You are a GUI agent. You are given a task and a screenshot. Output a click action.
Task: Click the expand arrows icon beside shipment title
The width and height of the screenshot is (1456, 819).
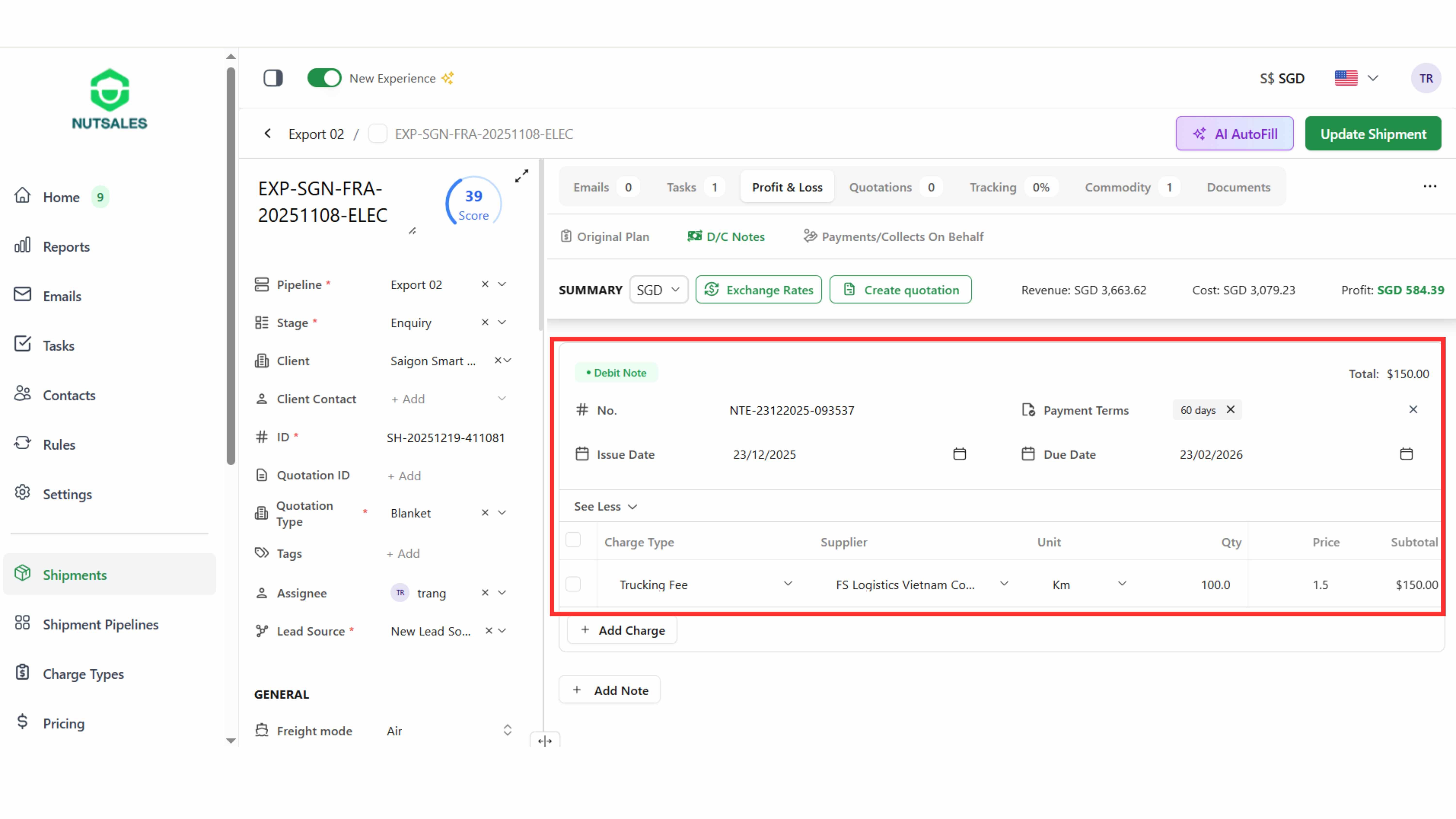tap(521, 176)
